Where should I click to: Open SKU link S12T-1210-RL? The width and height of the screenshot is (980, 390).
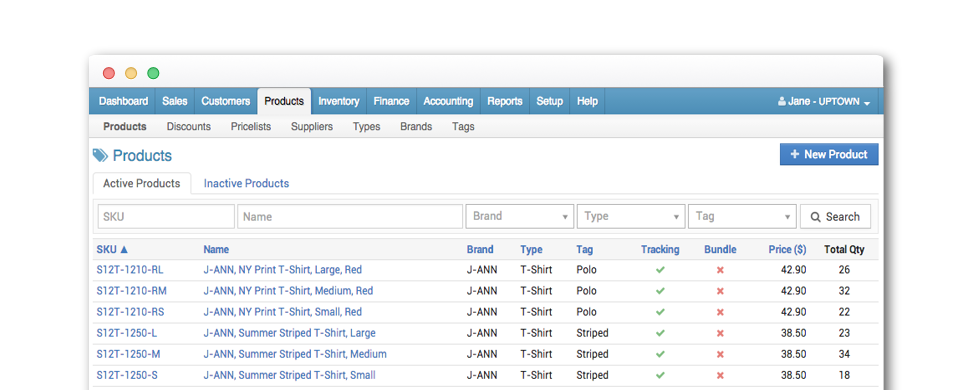[130, 270]
